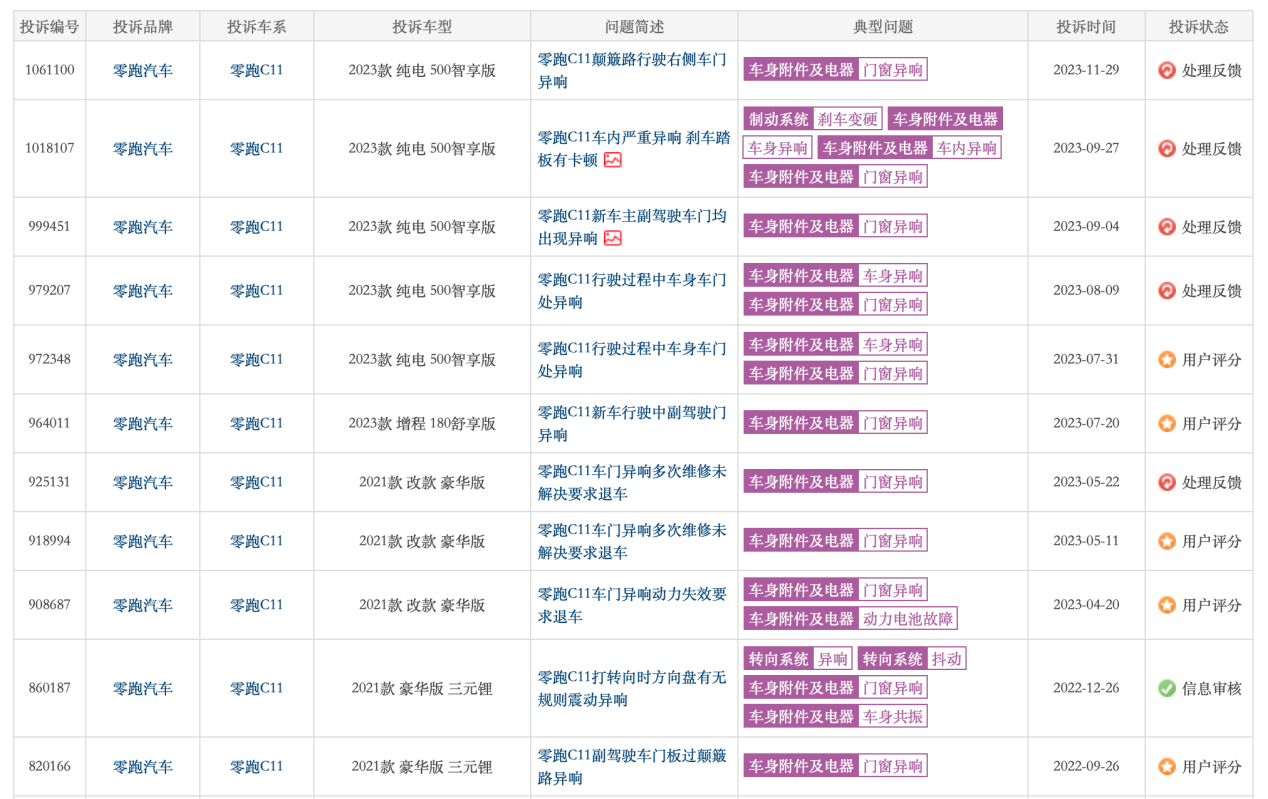Open 行驶过程中车身车门处异响 in row 979207
This screenshot has height=799, width=1268.
pos(632,291)
